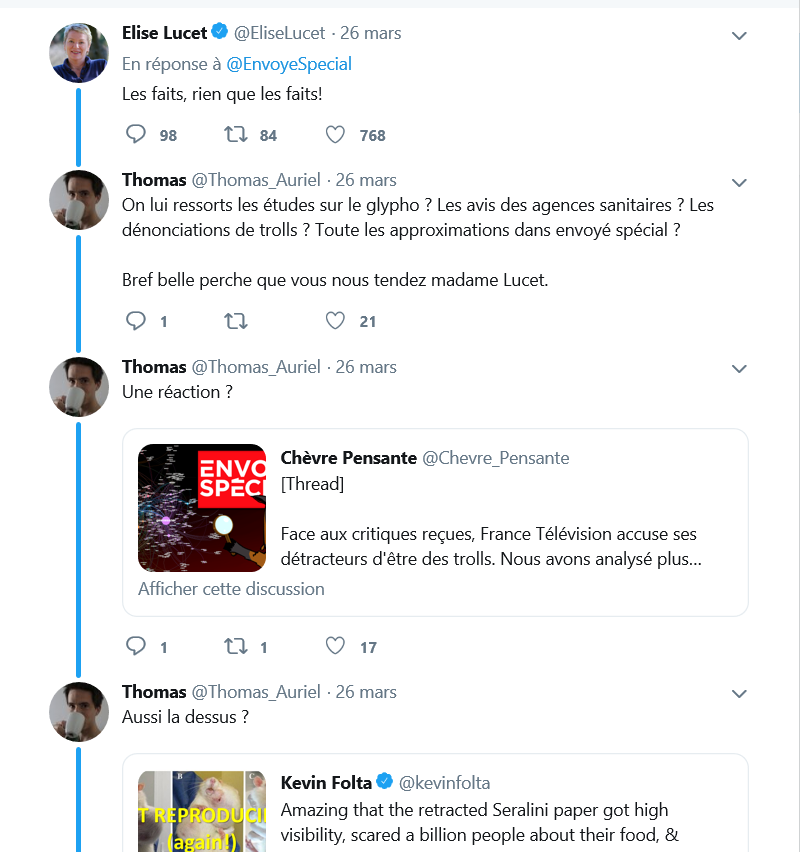Open more options on Elise Lucet's tweet
This screenshot has height=852, width=800.
tap(739, 36)
